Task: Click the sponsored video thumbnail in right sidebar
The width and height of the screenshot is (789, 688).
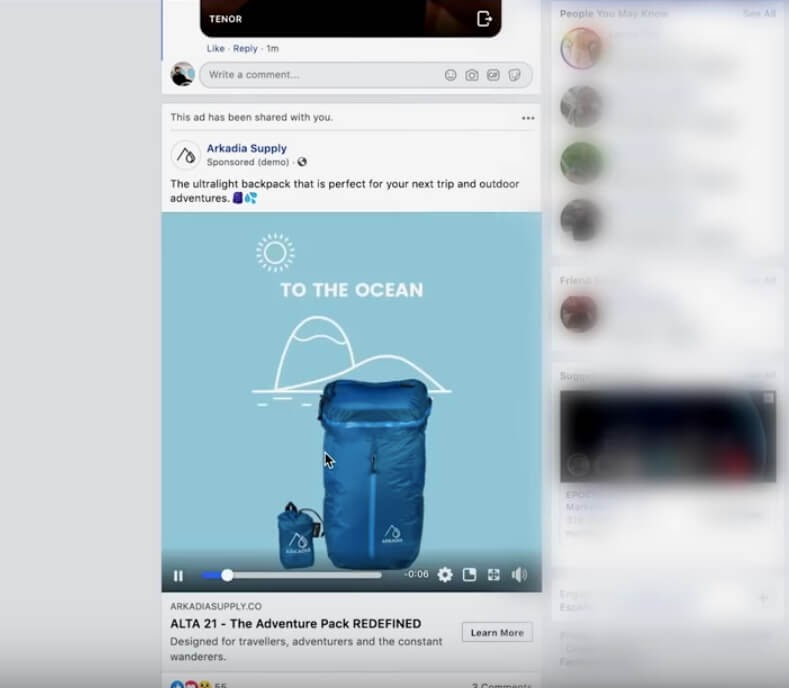Action: (x=668, y=436)
